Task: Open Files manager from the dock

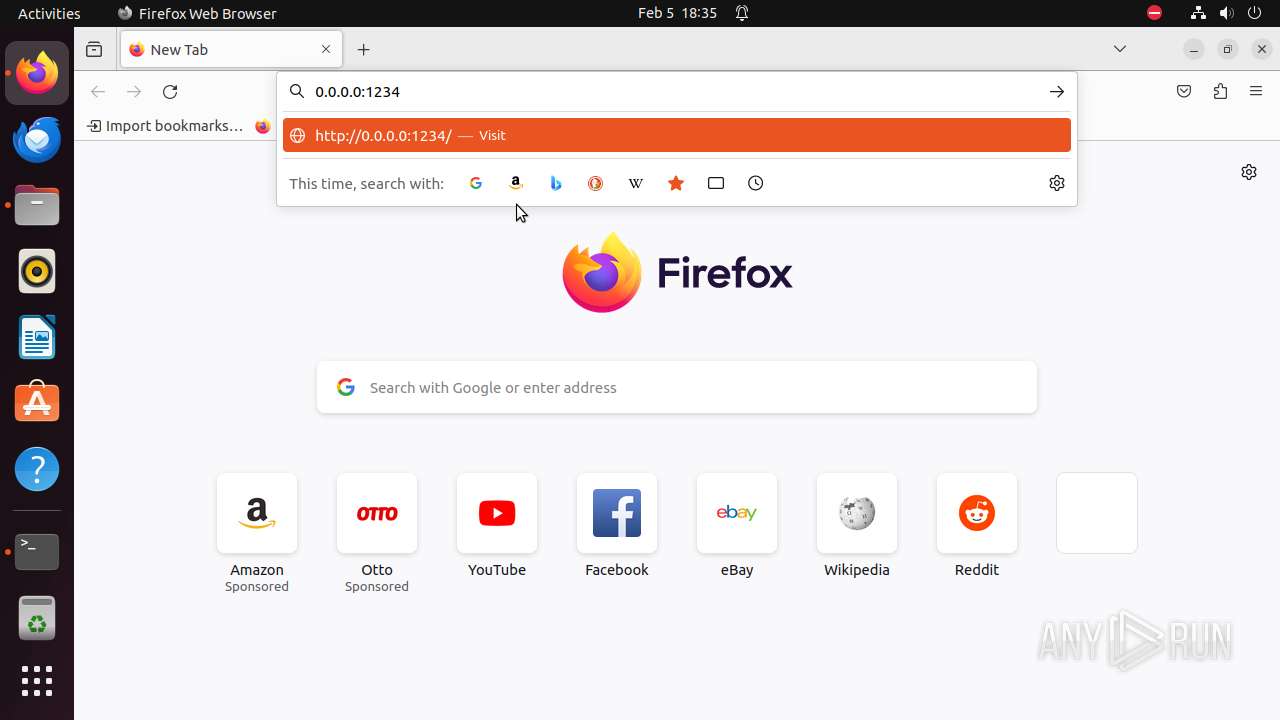Action: click(x=37, y=205)
